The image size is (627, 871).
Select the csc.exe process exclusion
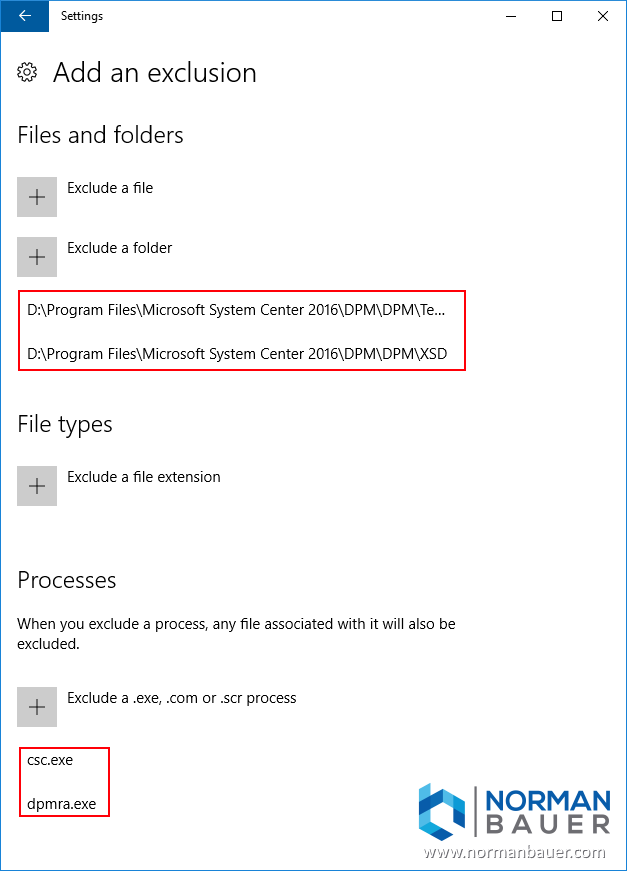tap(51, 760)
